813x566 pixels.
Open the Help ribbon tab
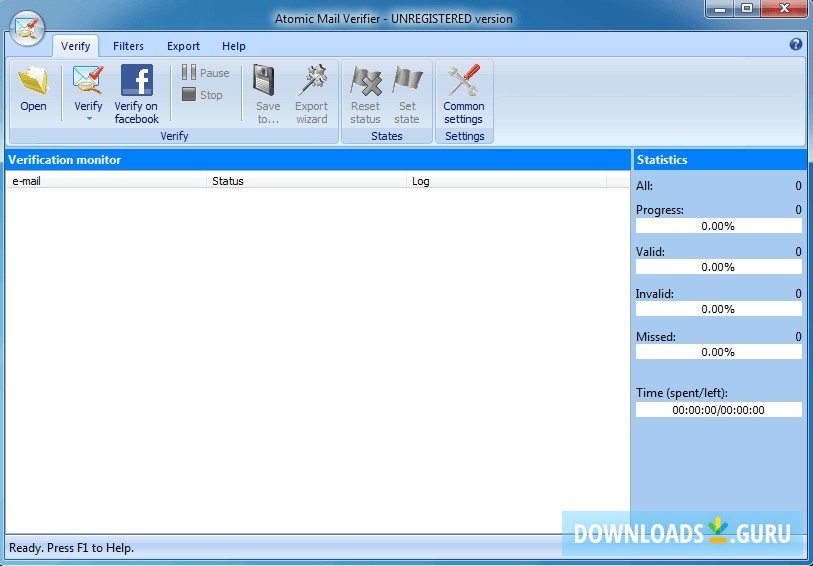(x=234, y=46)
